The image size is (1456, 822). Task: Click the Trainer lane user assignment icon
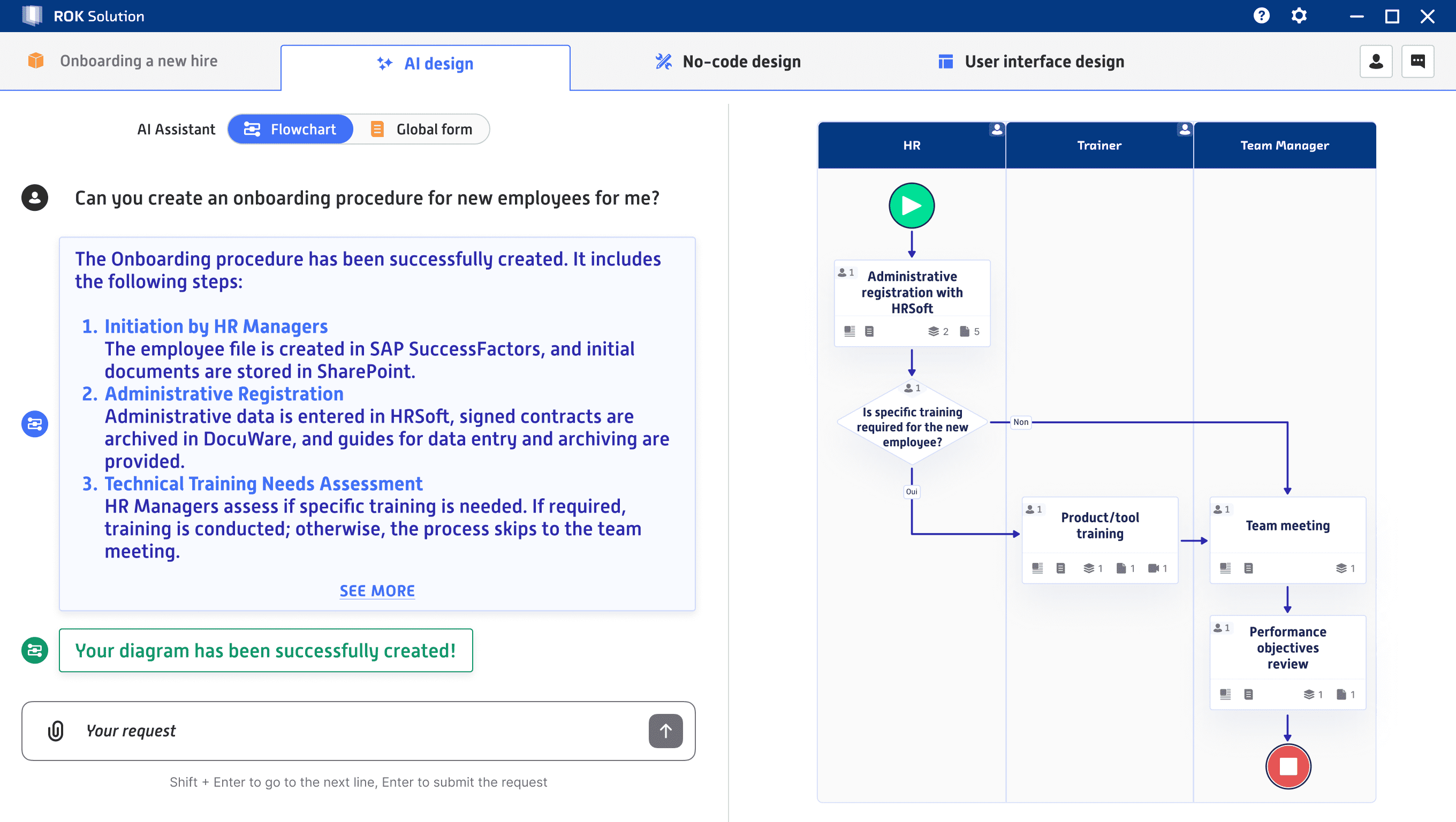1185,130
